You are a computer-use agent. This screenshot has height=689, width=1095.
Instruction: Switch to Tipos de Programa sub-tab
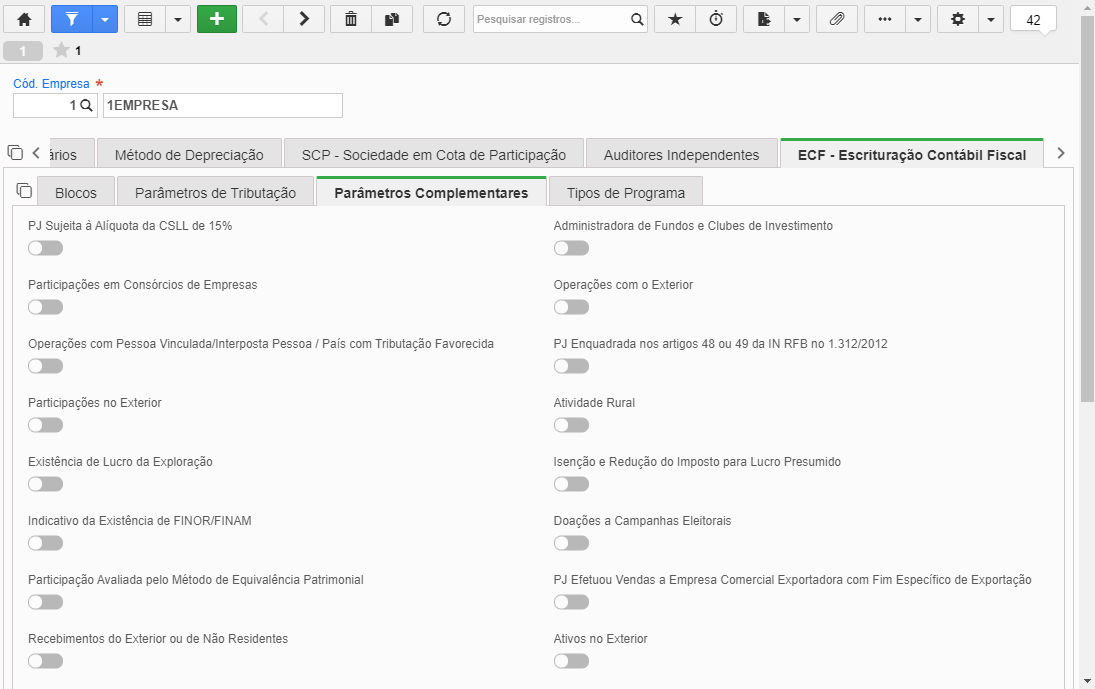tap(626, 193)
